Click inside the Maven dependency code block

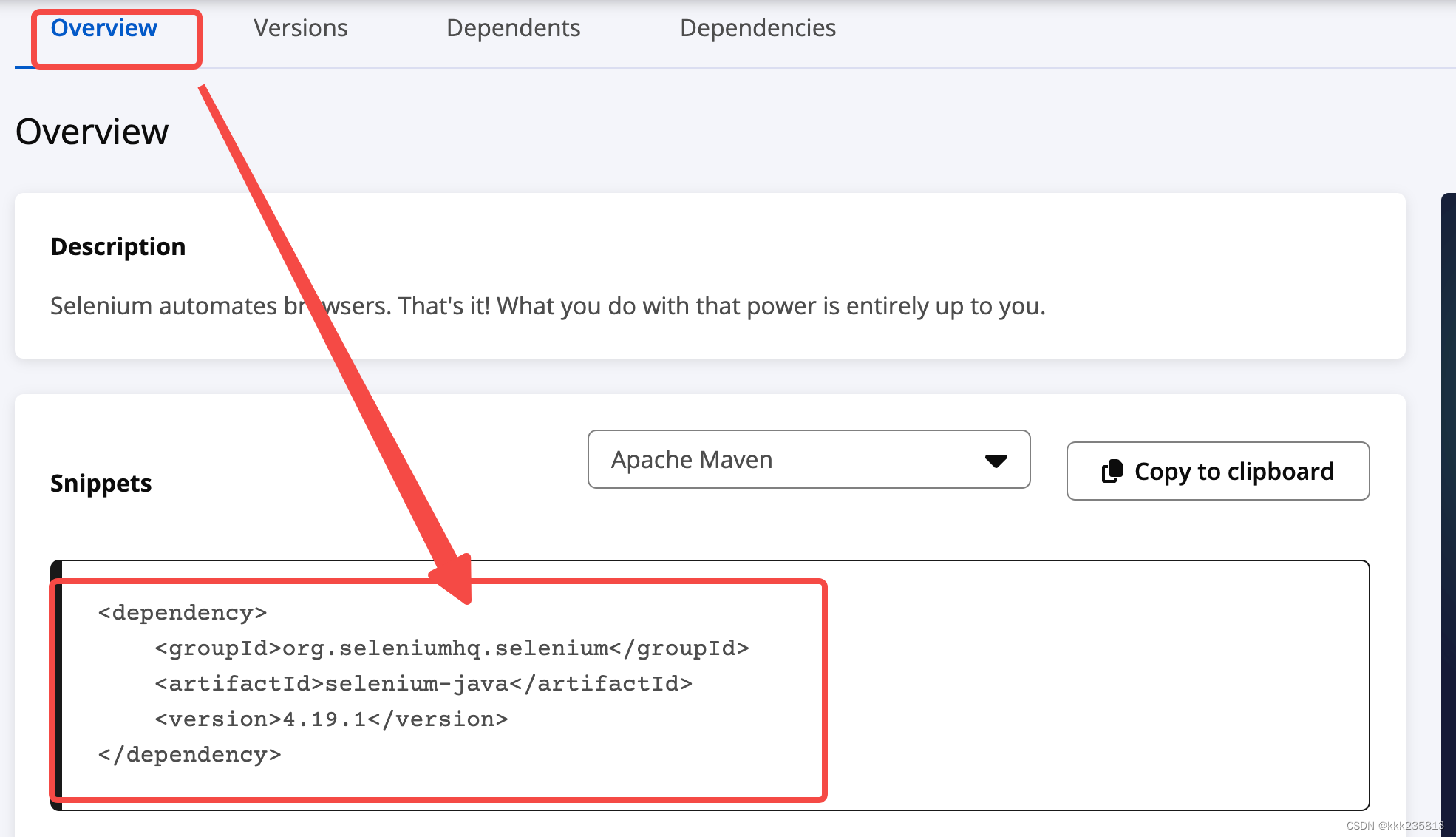pos(710,680)
